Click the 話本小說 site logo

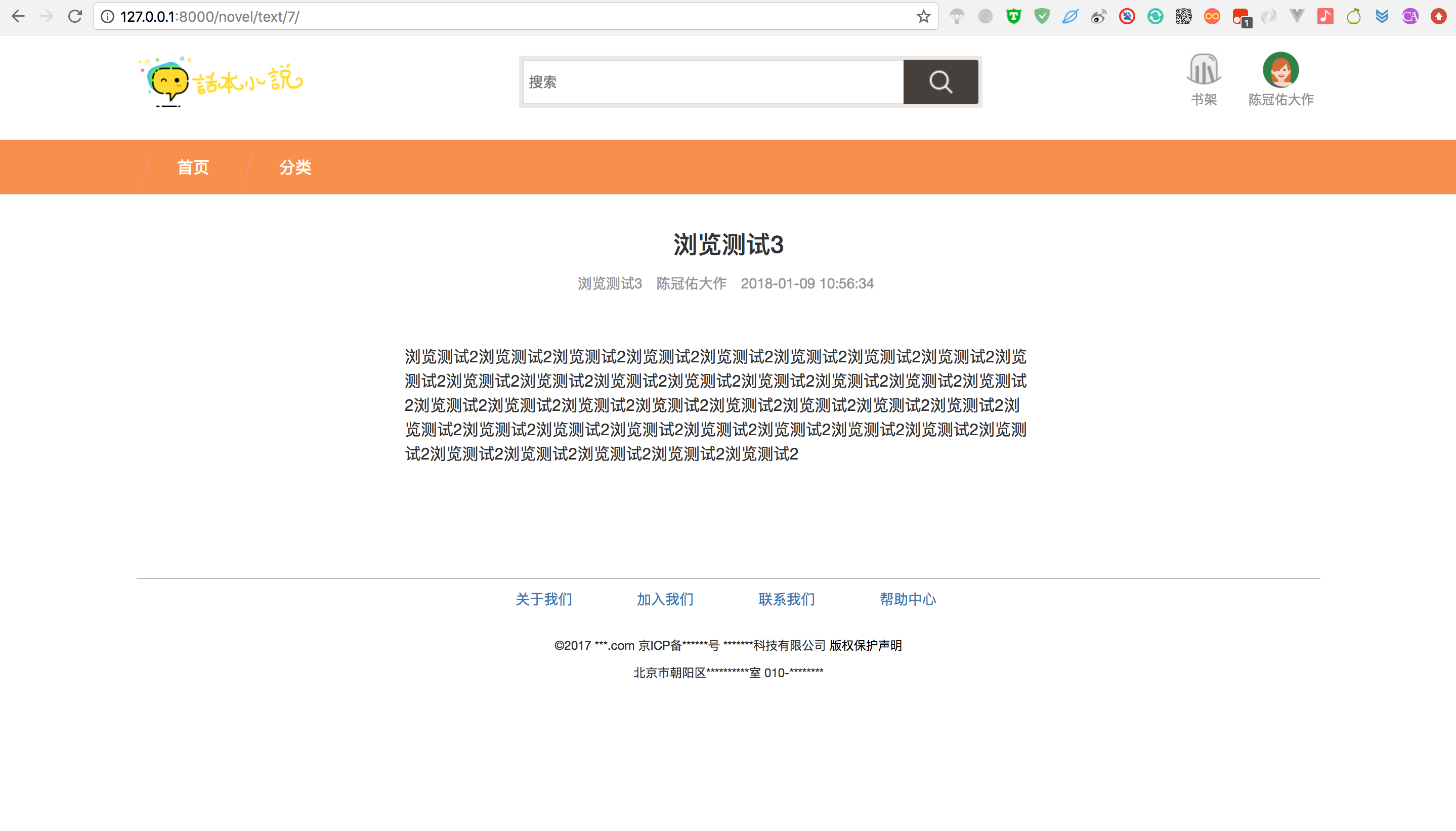[222, 81]
